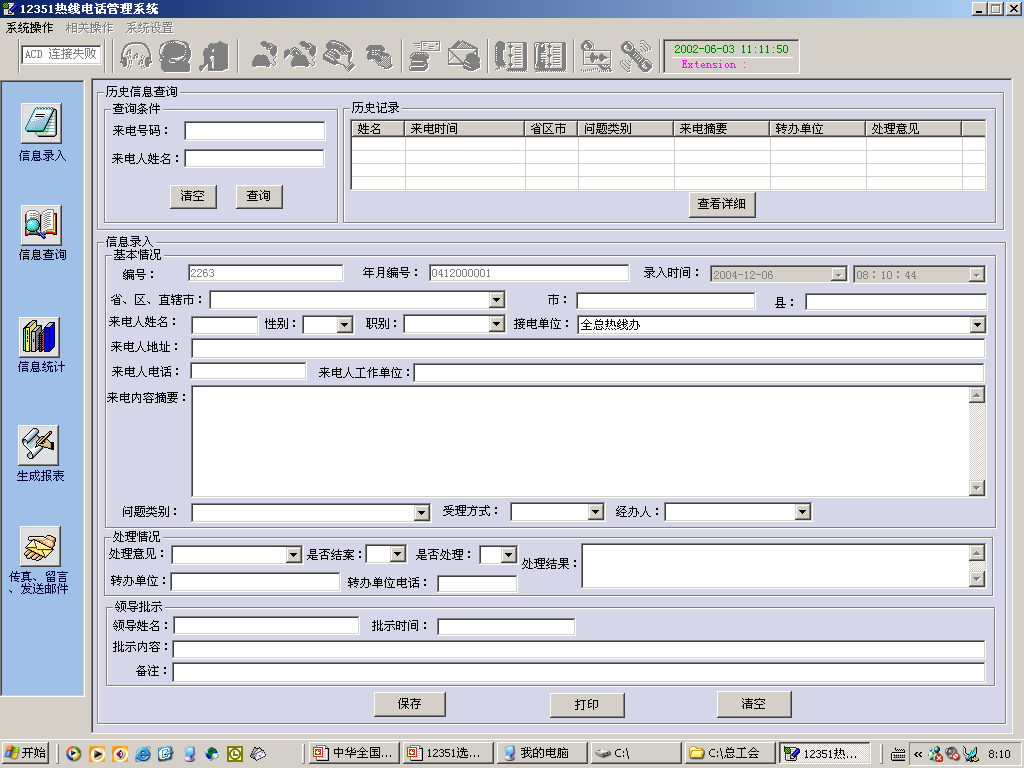Click 转办单位 column header in 历史记录
This screenshot has width=1024, height=768.
[818, 129]
